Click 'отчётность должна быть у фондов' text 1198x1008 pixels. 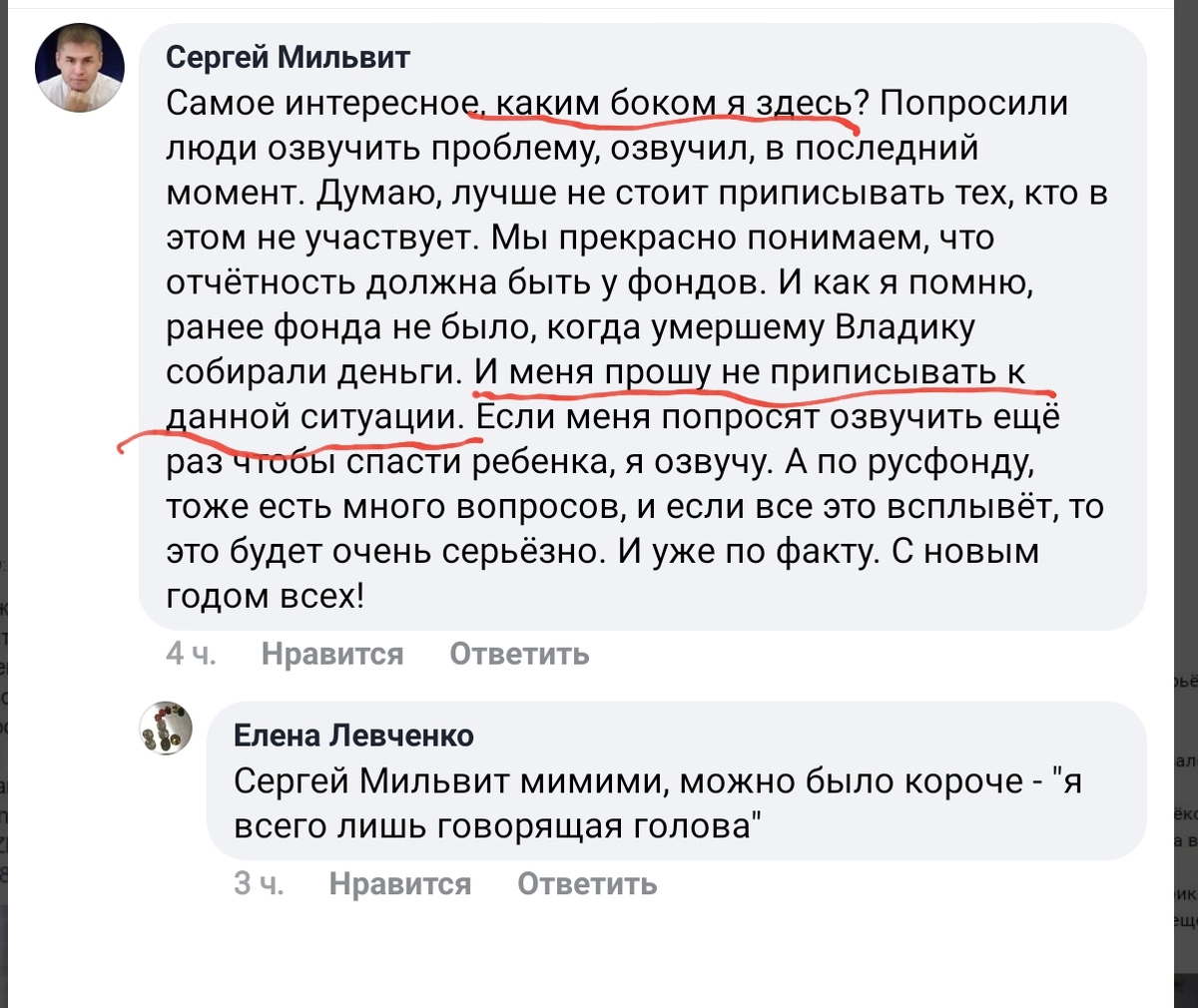(465, 282)
